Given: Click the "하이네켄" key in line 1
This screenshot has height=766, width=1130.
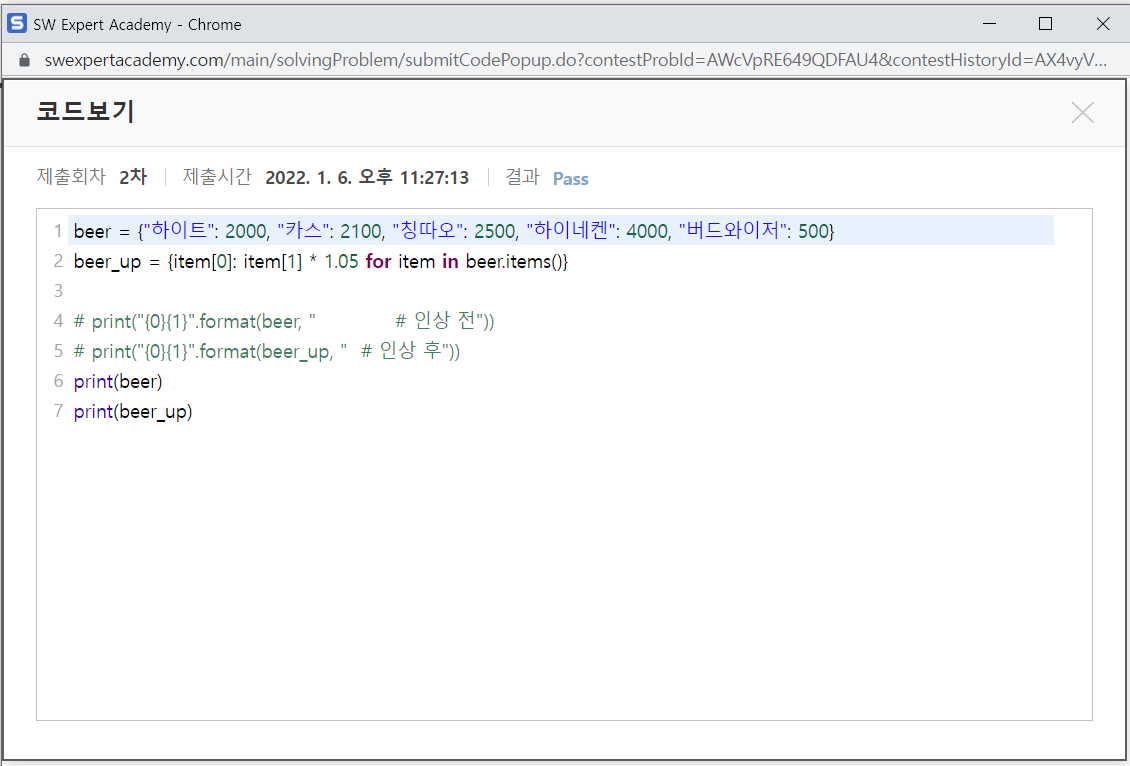Looking at the screenshot, I should (571, 231).
